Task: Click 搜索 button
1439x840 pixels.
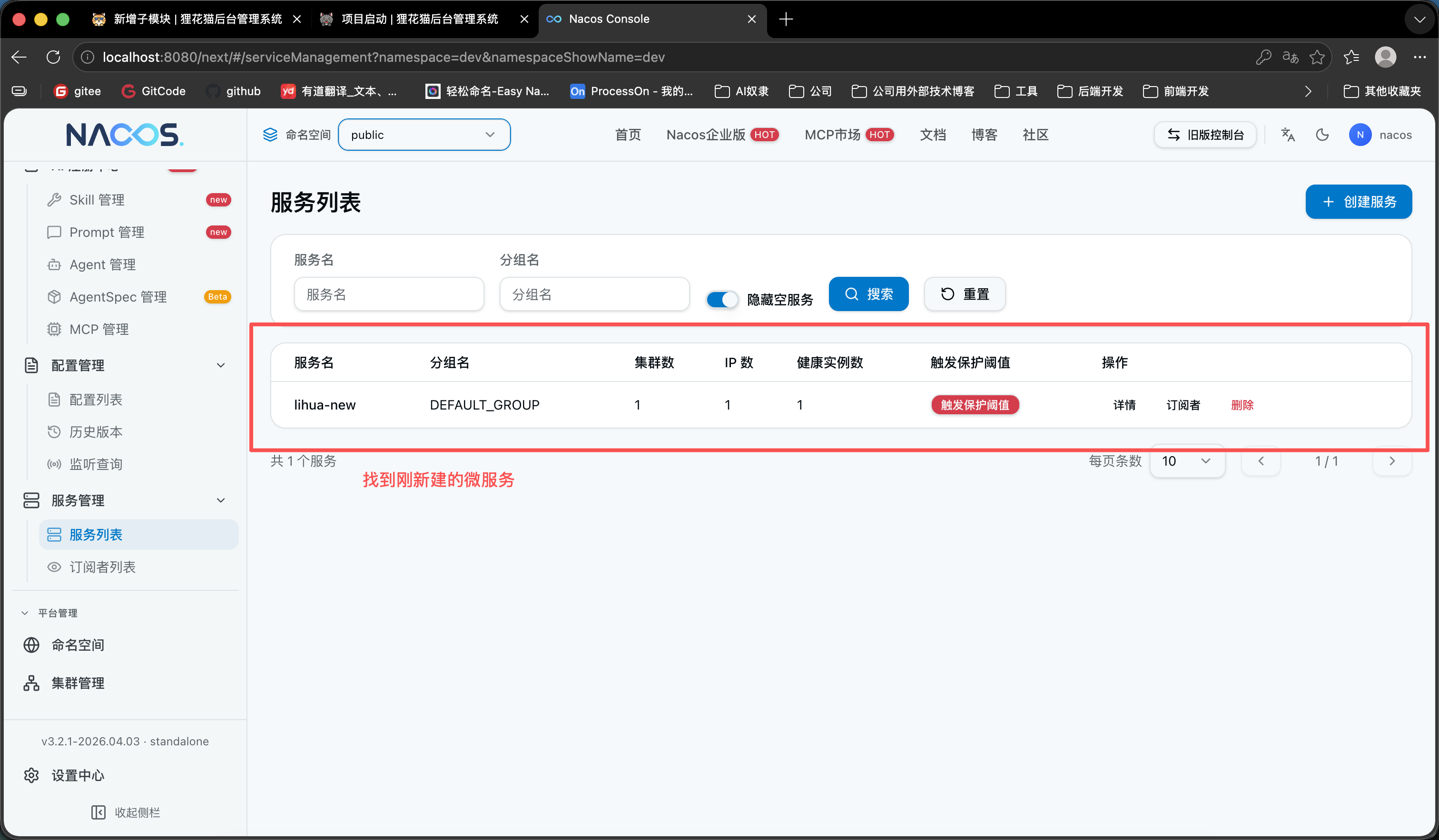Action: click(868, 294)
